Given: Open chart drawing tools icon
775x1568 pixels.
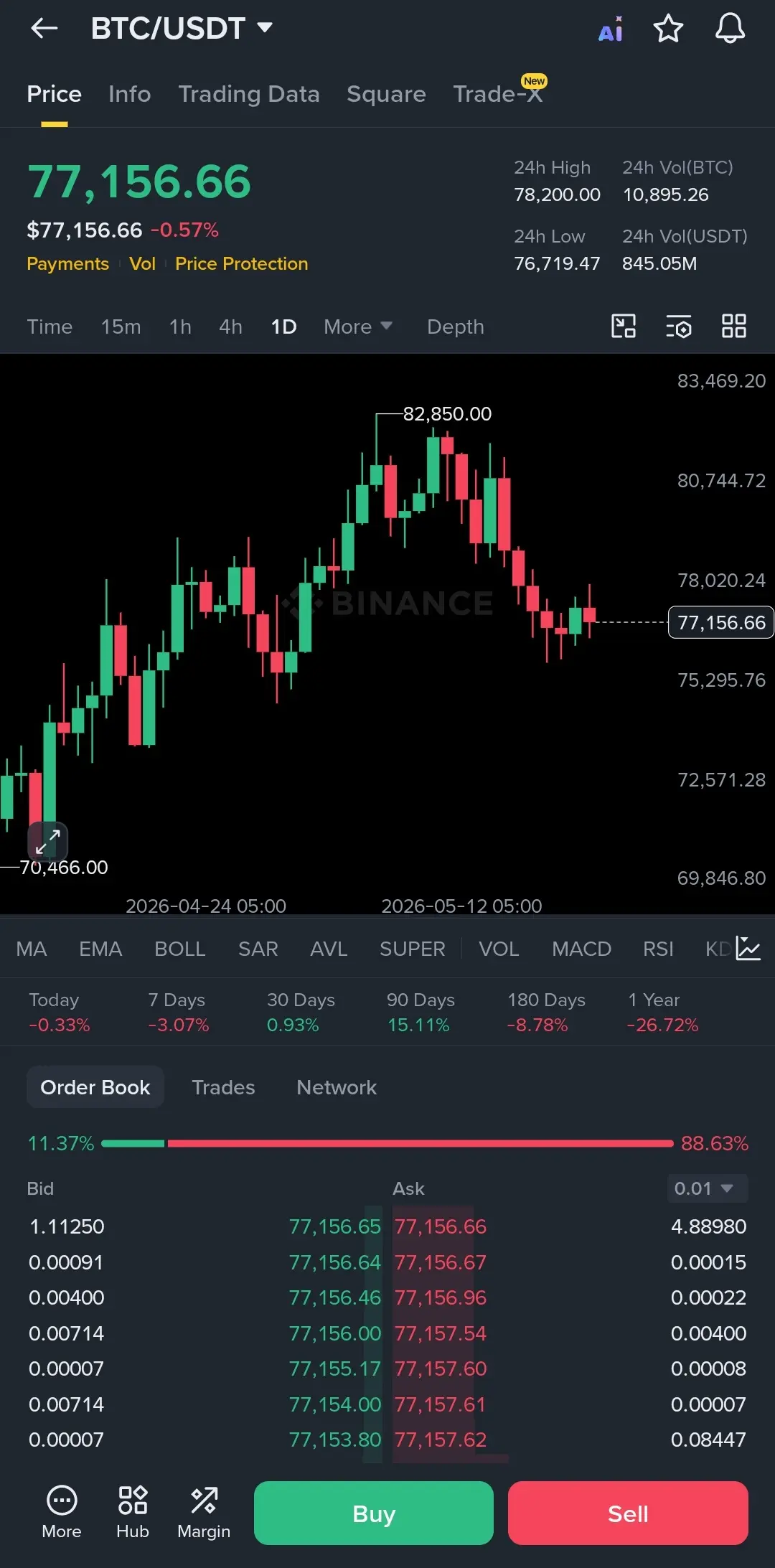Looking at the screenshot, I should 624,327.
